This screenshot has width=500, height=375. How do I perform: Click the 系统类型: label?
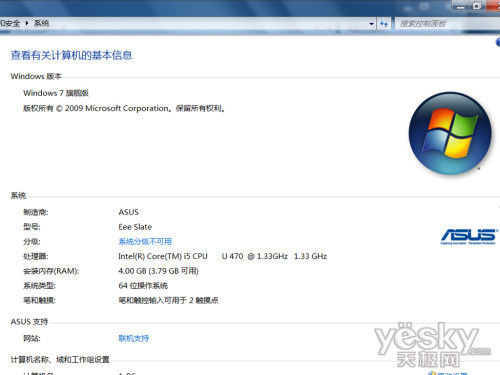click(39, 286)
